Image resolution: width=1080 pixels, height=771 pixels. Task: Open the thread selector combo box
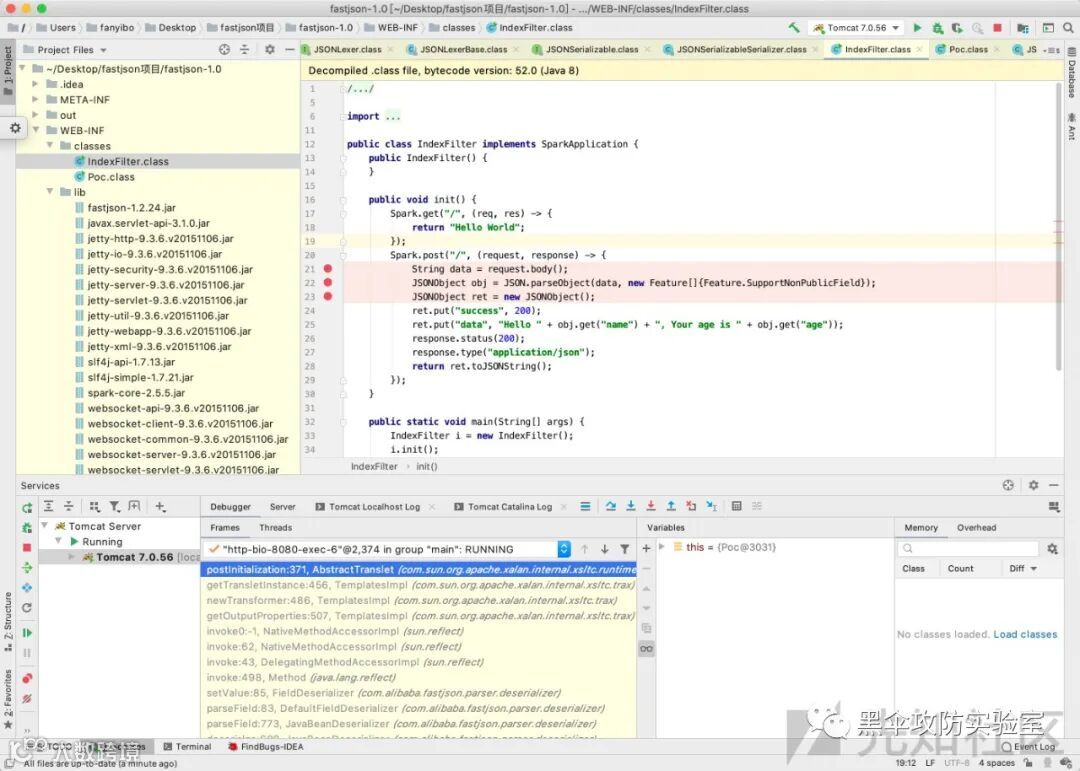pos(387,549)
